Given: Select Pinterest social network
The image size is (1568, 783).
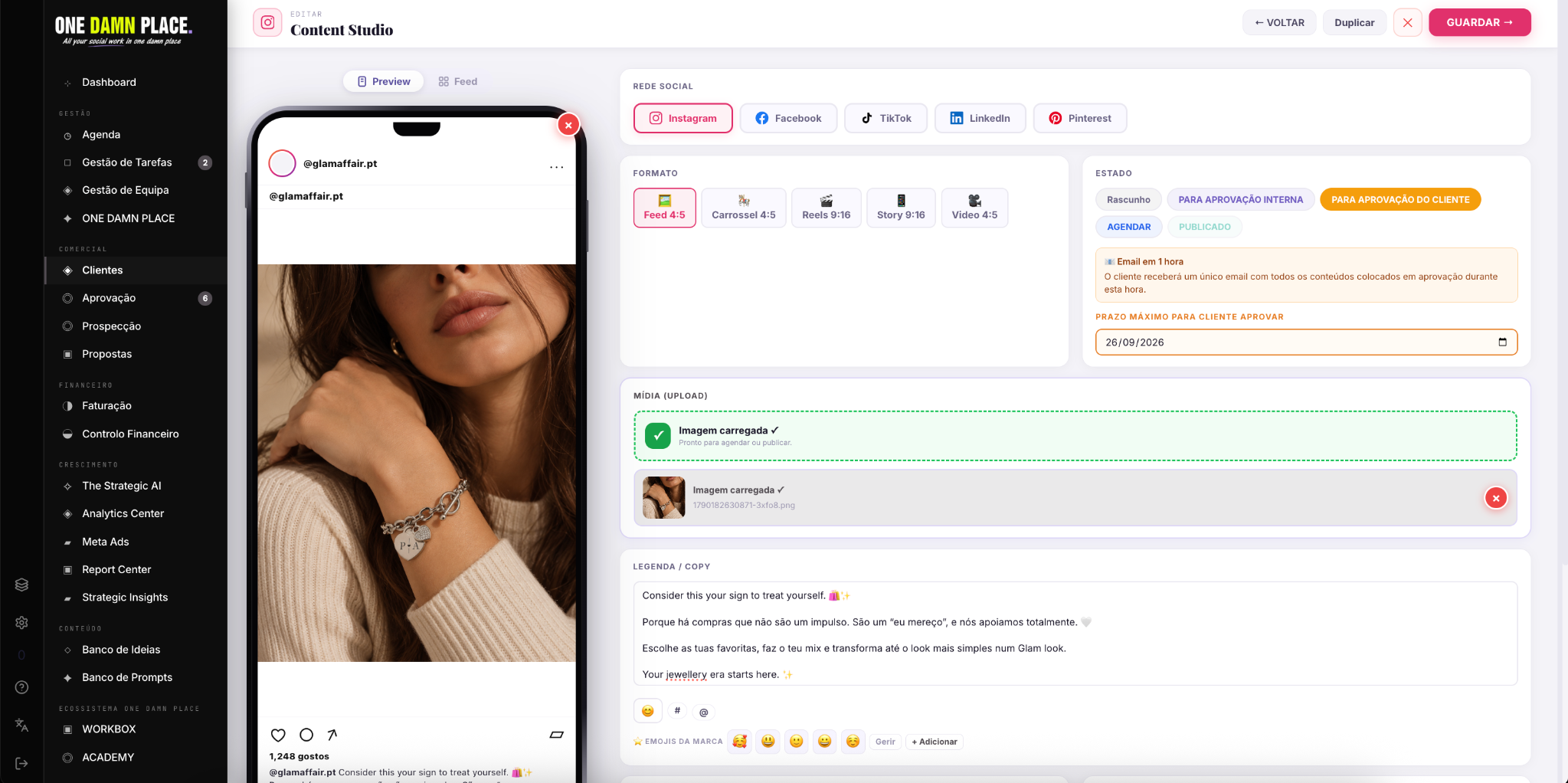Looking at the screenshot, I should coord(1080,118).
